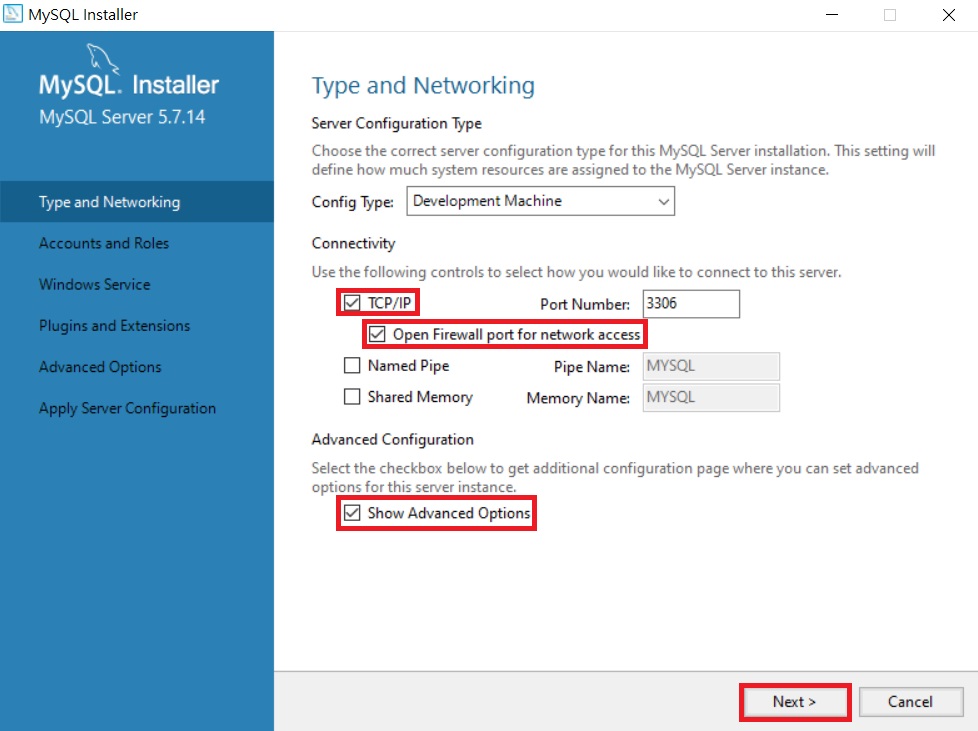The width and height of the screenshot is (978, 731).
Task: Click the 'Port Number:' label
Action: (585, 304)
